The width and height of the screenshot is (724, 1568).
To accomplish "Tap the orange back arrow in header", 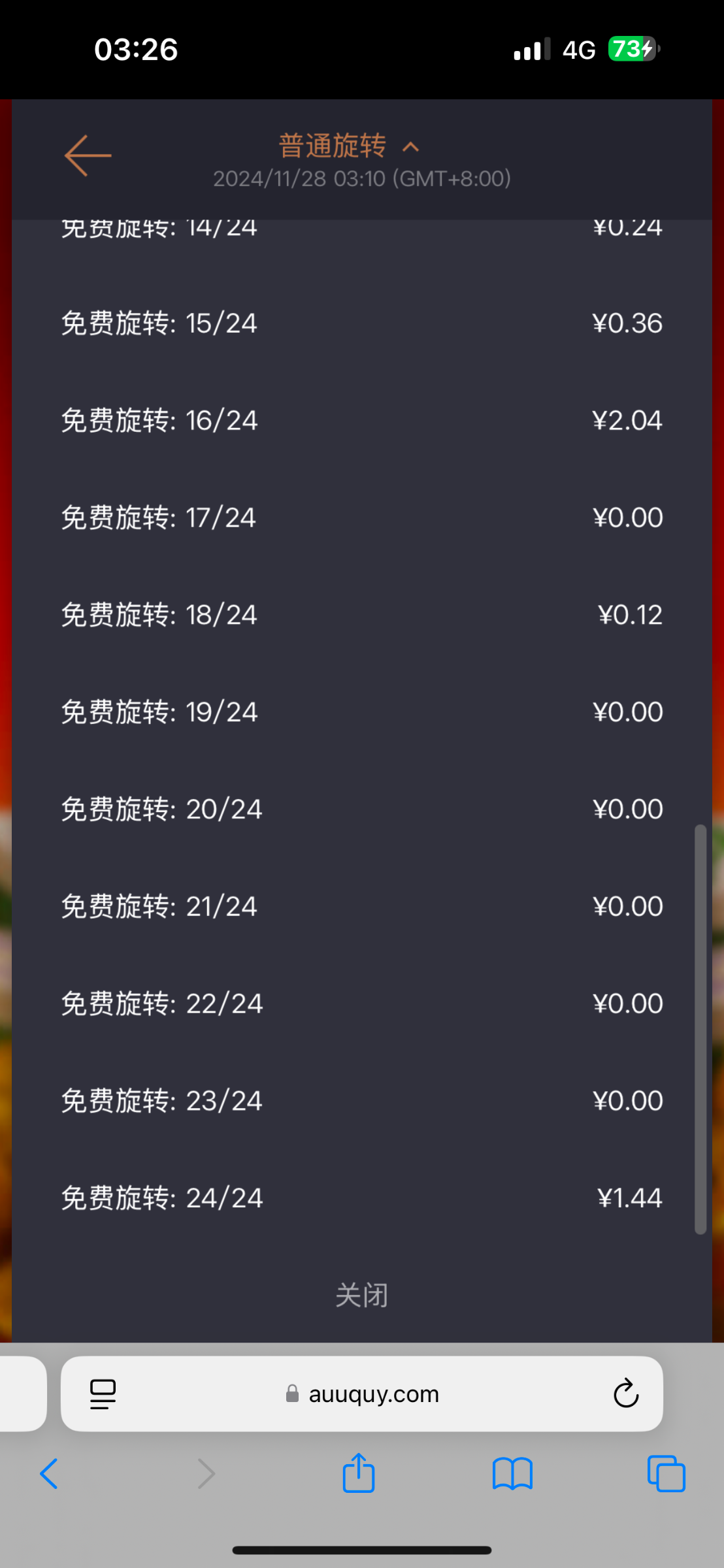I will tap(88, 155).
